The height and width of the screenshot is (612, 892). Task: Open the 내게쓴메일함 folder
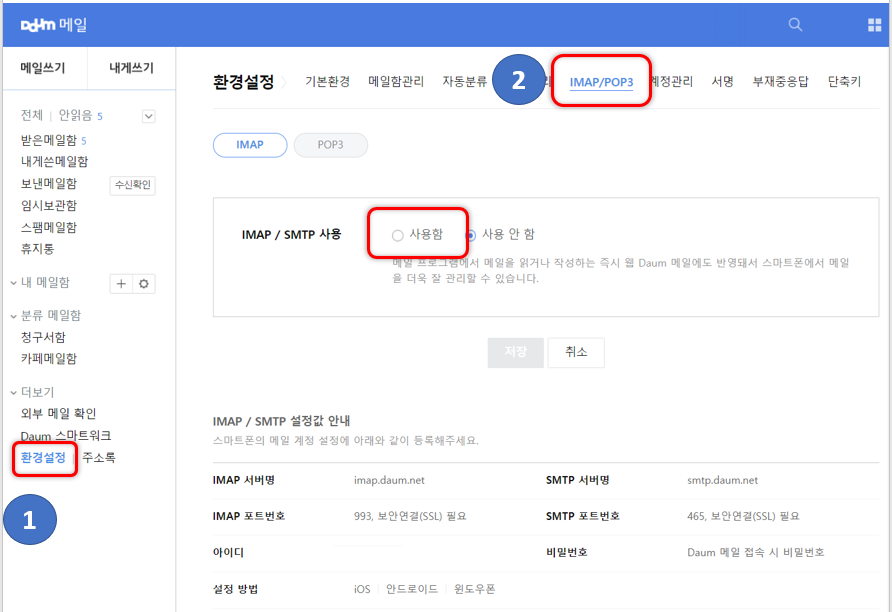coord(55,162)
